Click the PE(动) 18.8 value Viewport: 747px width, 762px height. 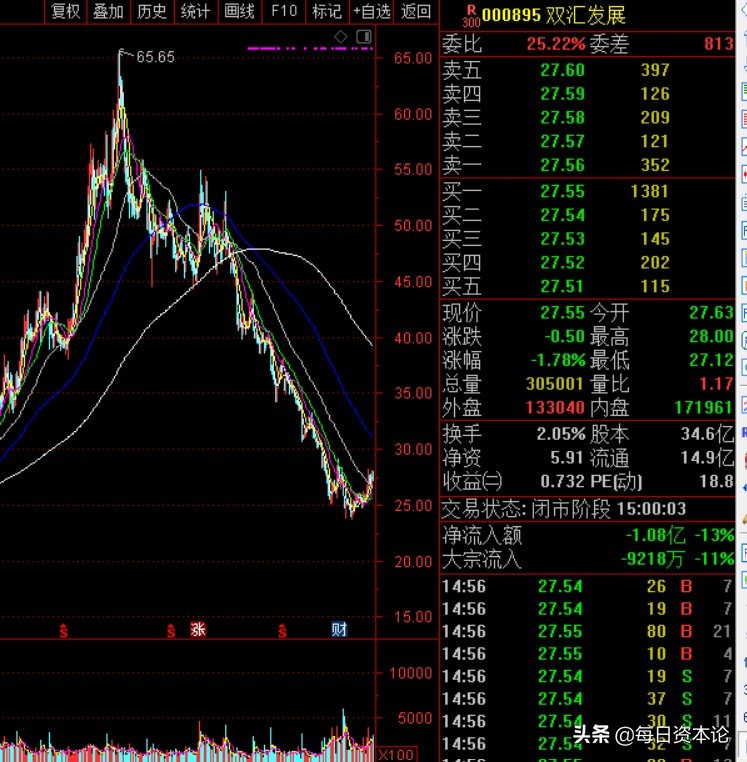pyautogui.click(x=716, y=481)
